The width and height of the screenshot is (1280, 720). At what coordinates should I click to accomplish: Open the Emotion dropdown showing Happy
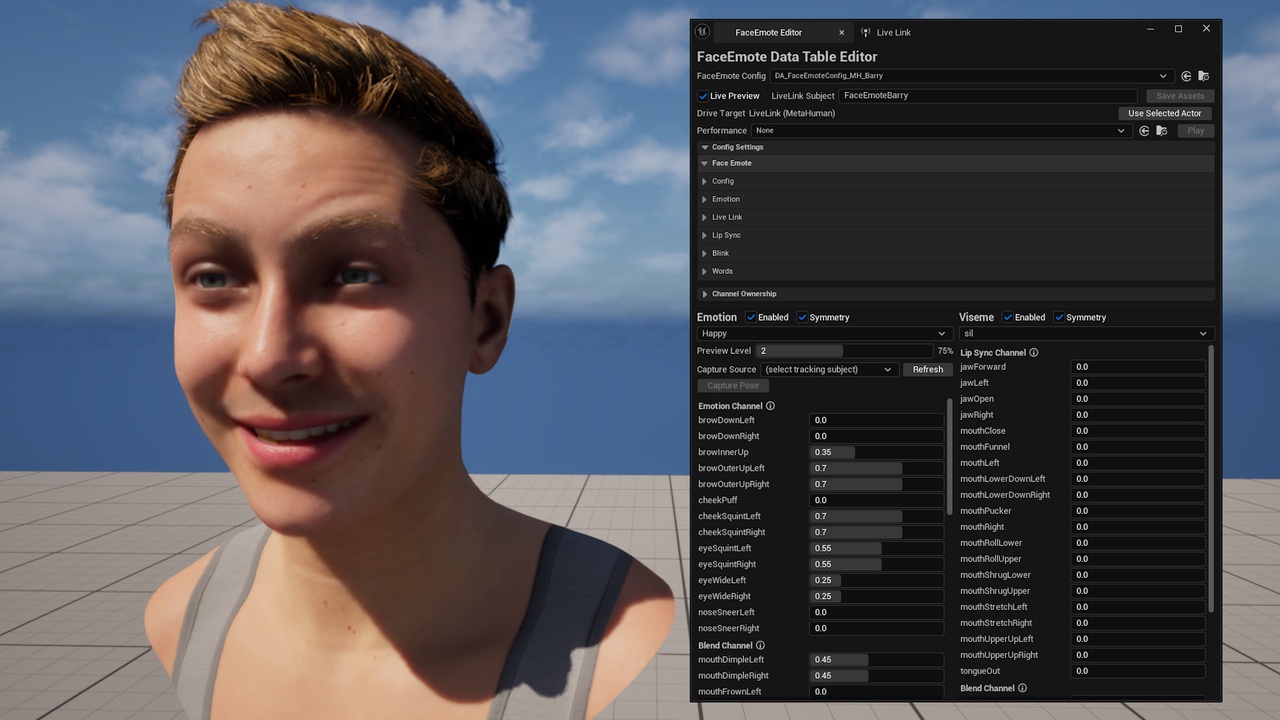(x=823, y=334)
